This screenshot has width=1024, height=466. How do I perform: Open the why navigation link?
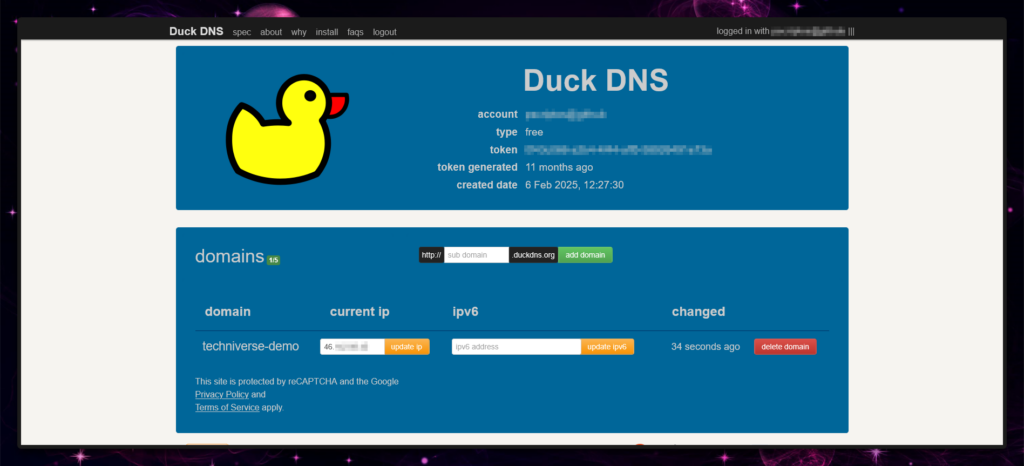click(x=299, y=32)
